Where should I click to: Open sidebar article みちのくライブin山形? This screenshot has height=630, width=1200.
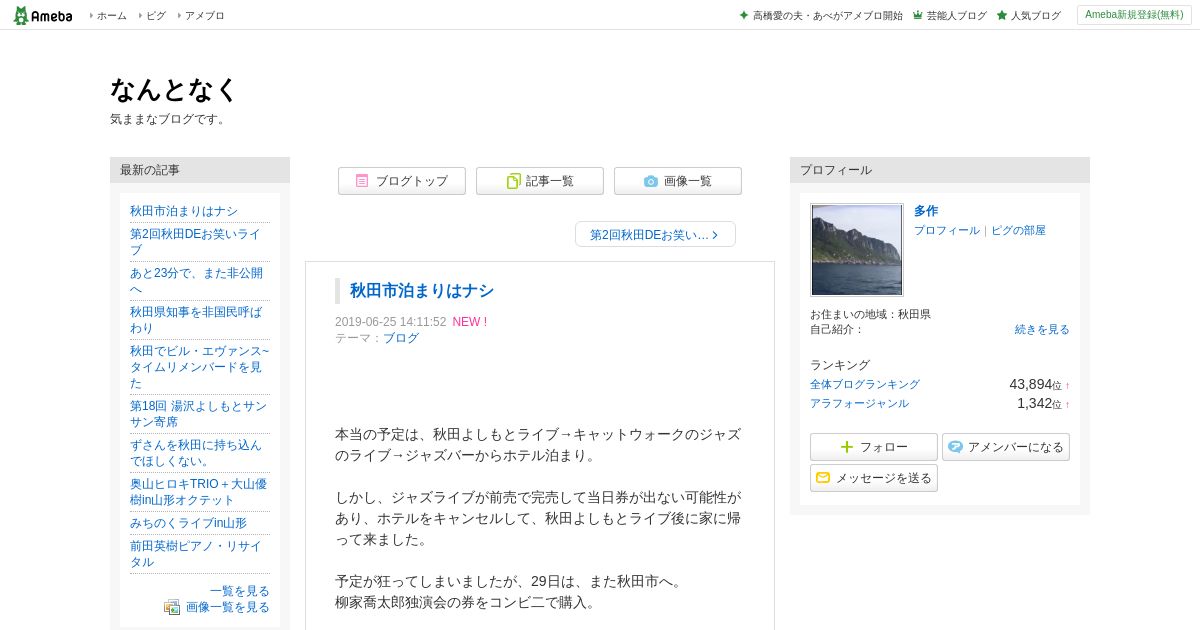[x=188, y=523]
